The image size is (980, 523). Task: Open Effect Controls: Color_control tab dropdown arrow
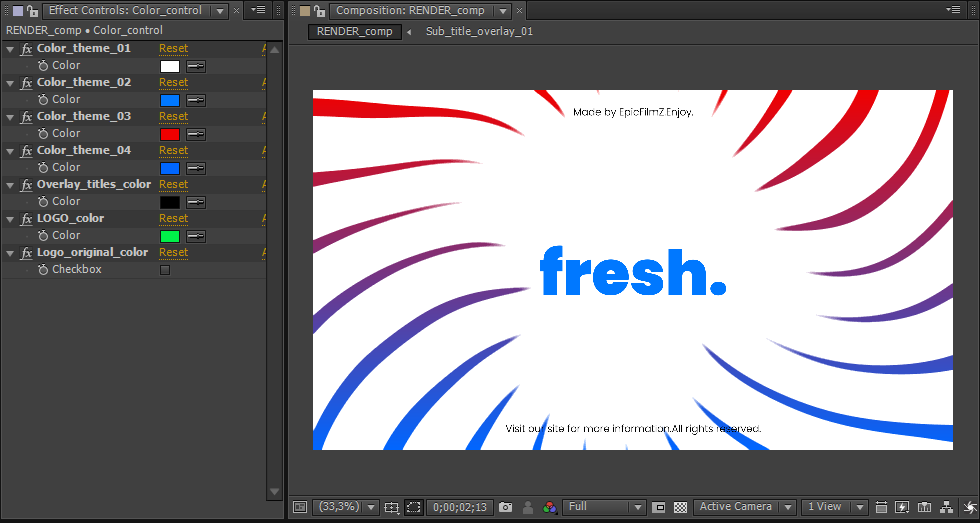click(x=220, y=11)
